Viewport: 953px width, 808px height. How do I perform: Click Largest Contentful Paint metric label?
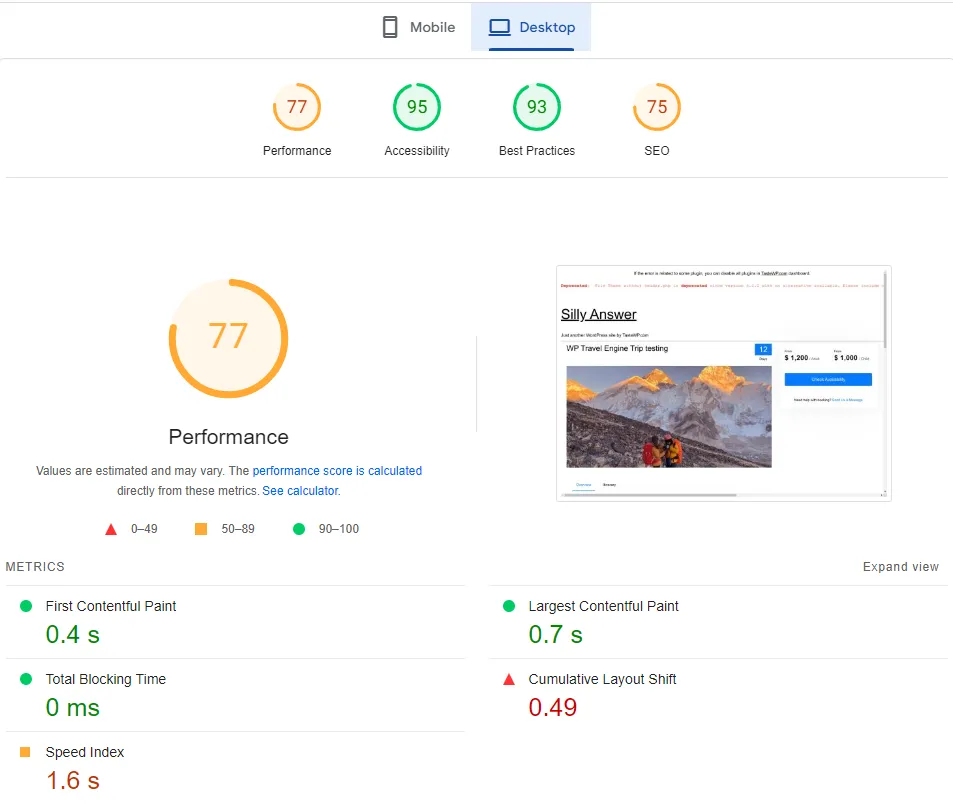[604, 606]
